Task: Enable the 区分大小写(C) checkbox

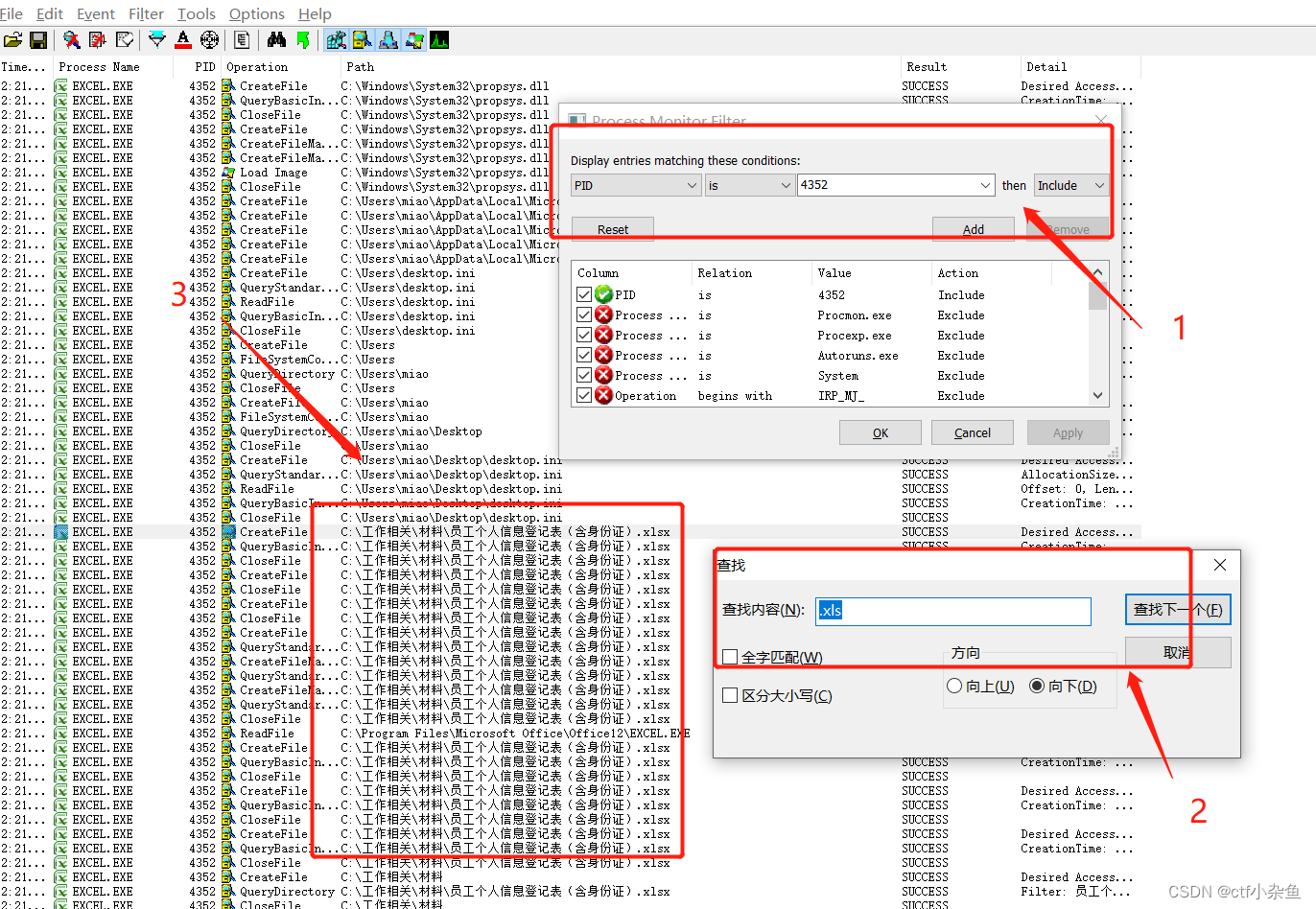Action: tap(730, 695)
